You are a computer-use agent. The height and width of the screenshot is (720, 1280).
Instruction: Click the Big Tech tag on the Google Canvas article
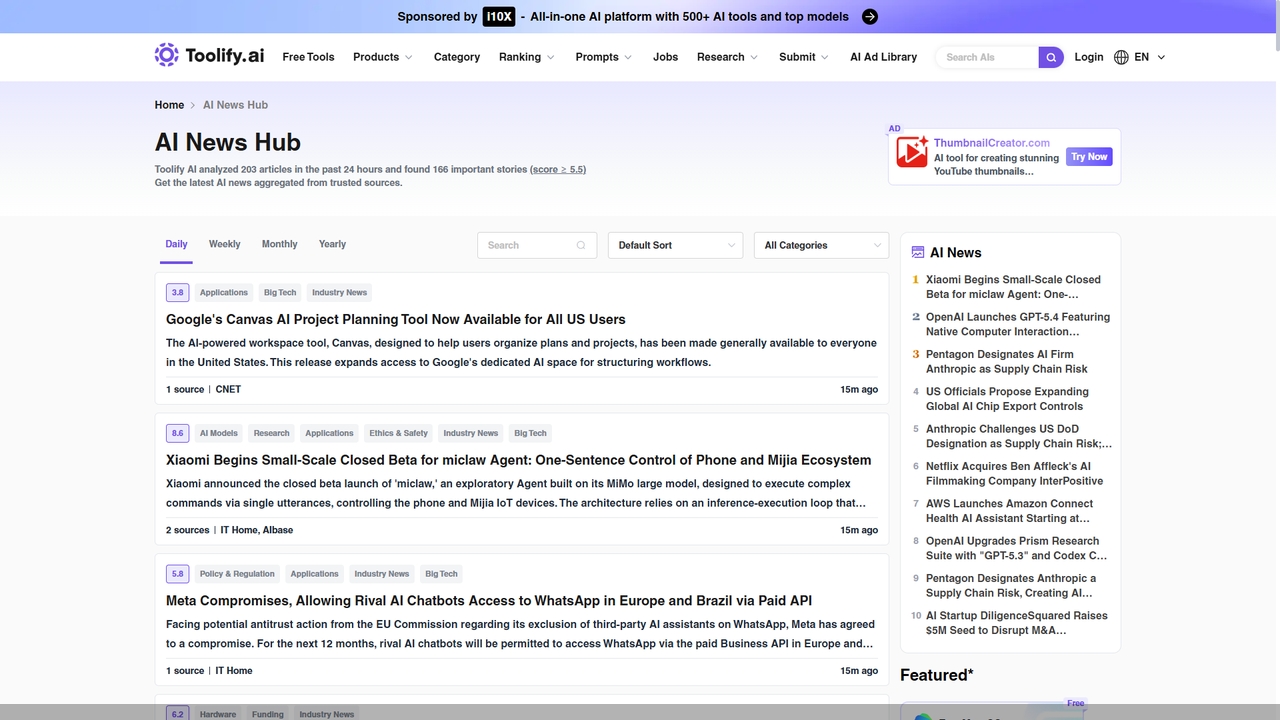click(280, 293)
